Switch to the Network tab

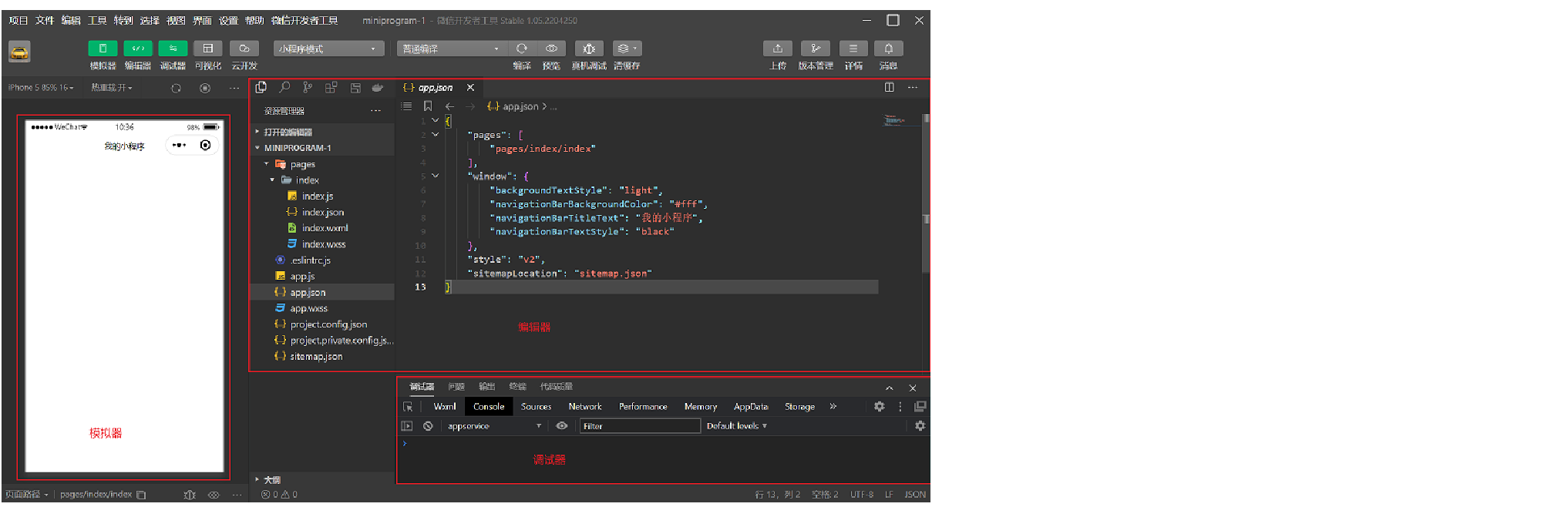pyautogui.click(x=585, y=406)
